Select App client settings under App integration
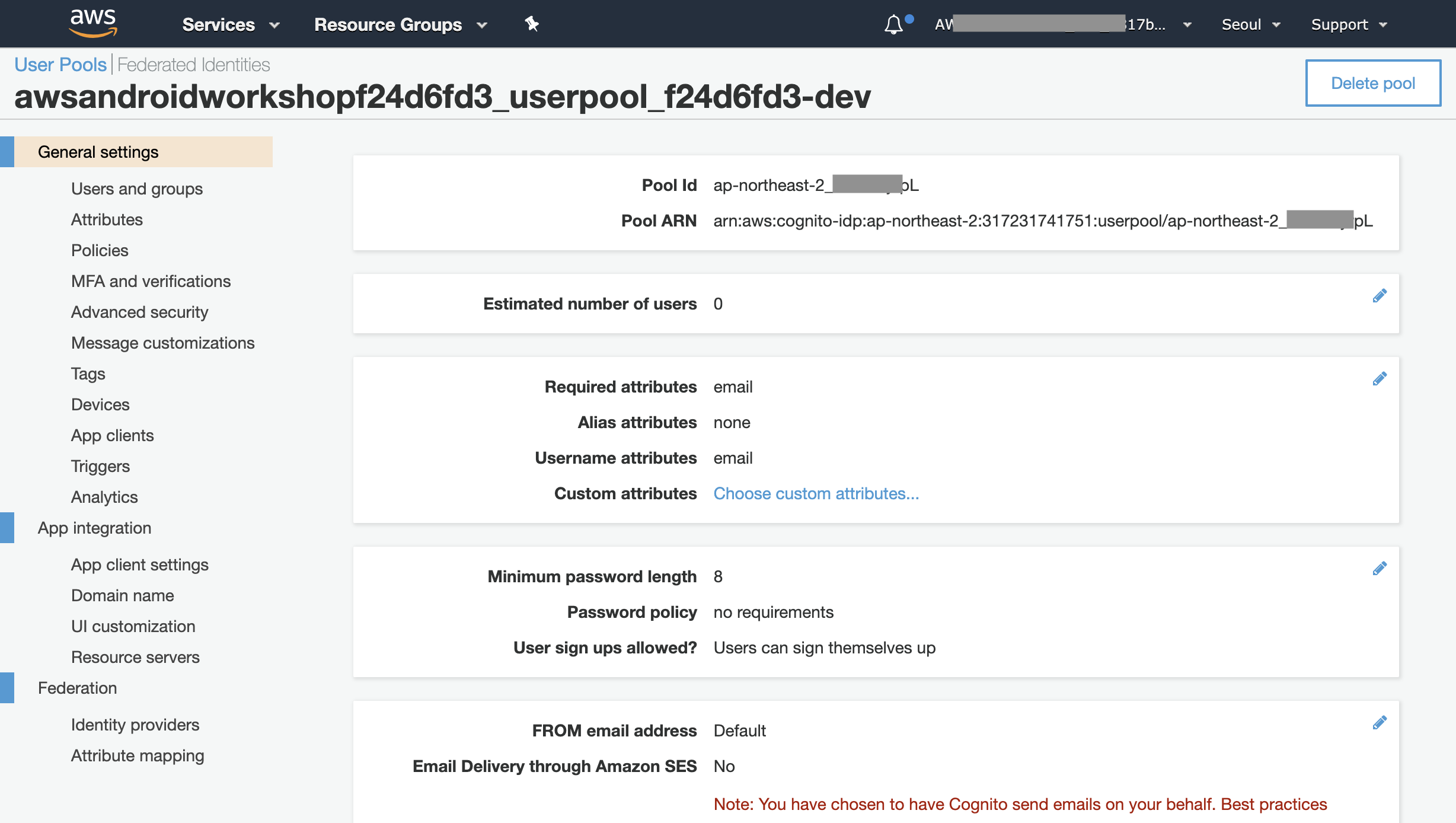 [139, 564]
